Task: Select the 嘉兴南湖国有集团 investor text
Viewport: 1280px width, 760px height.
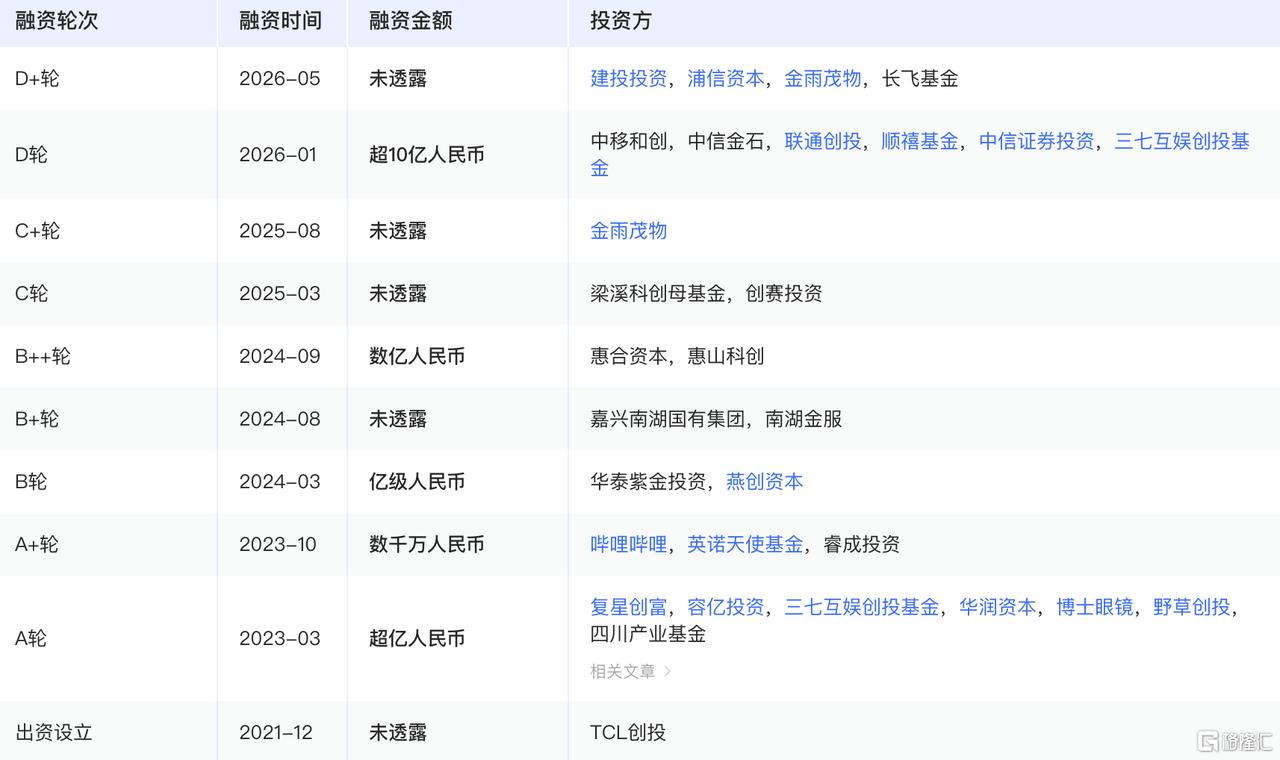Action: coord(668,419)
